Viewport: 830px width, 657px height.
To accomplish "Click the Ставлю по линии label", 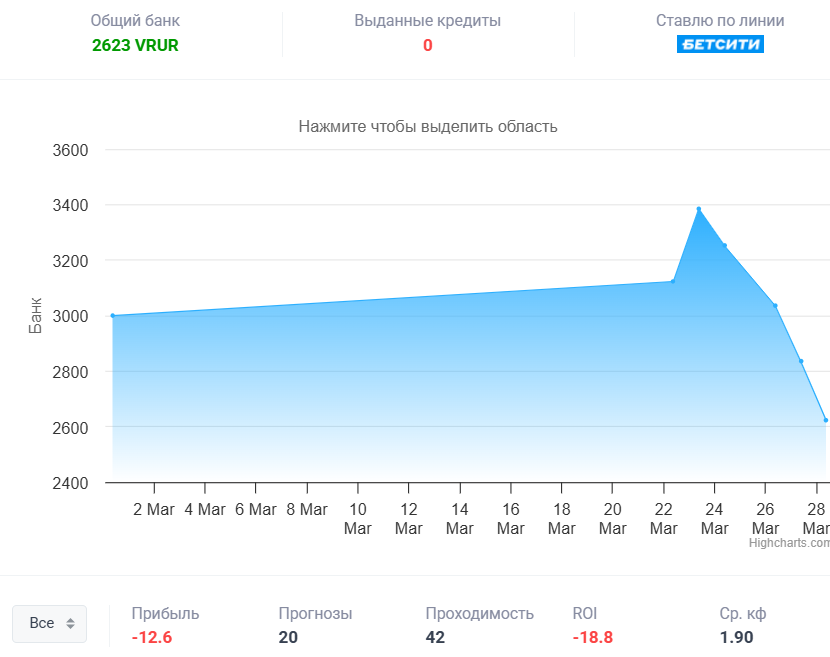I will coord(720,21).
